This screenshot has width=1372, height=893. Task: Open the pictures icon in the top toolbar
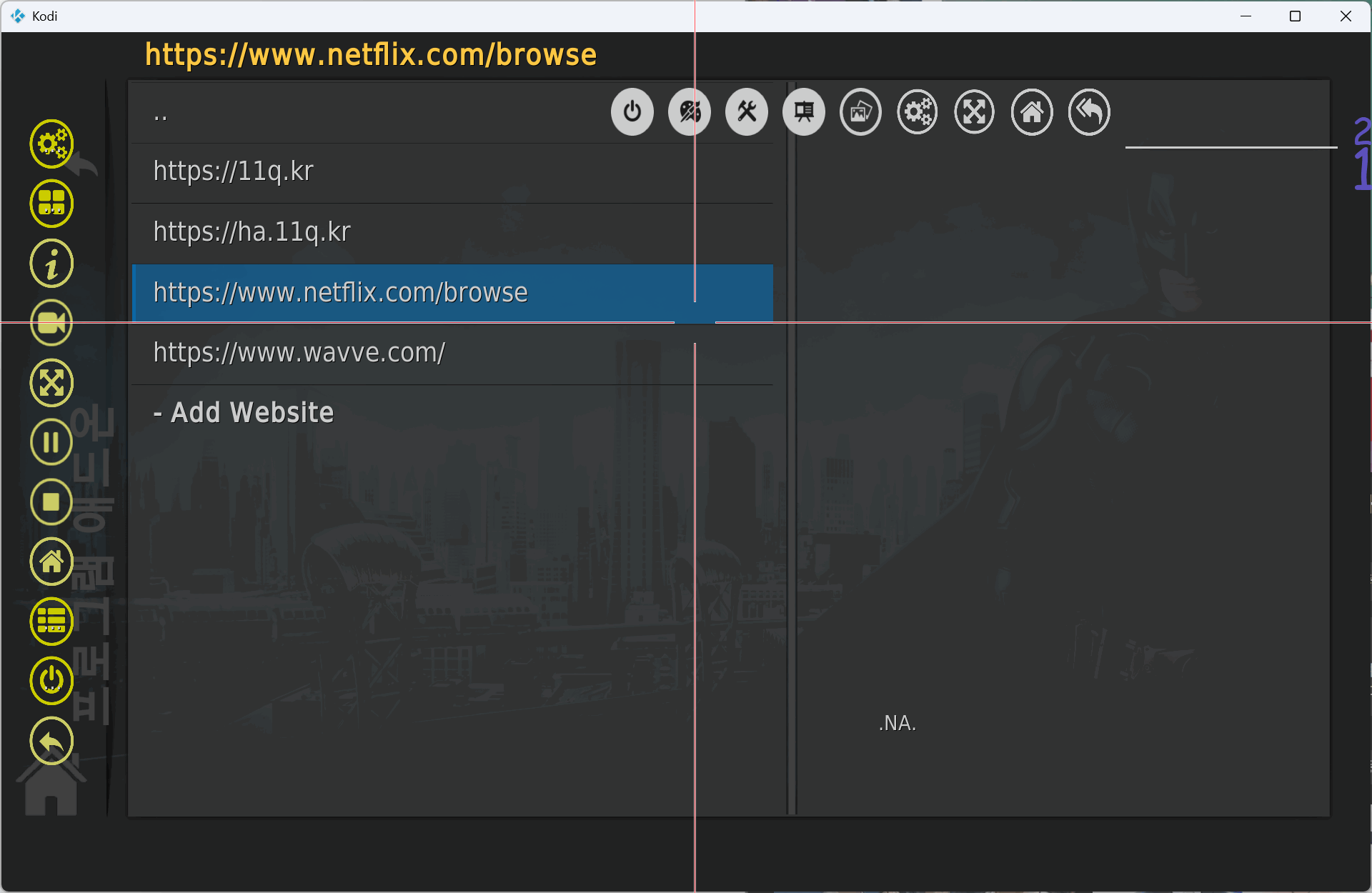click(860, 112)
